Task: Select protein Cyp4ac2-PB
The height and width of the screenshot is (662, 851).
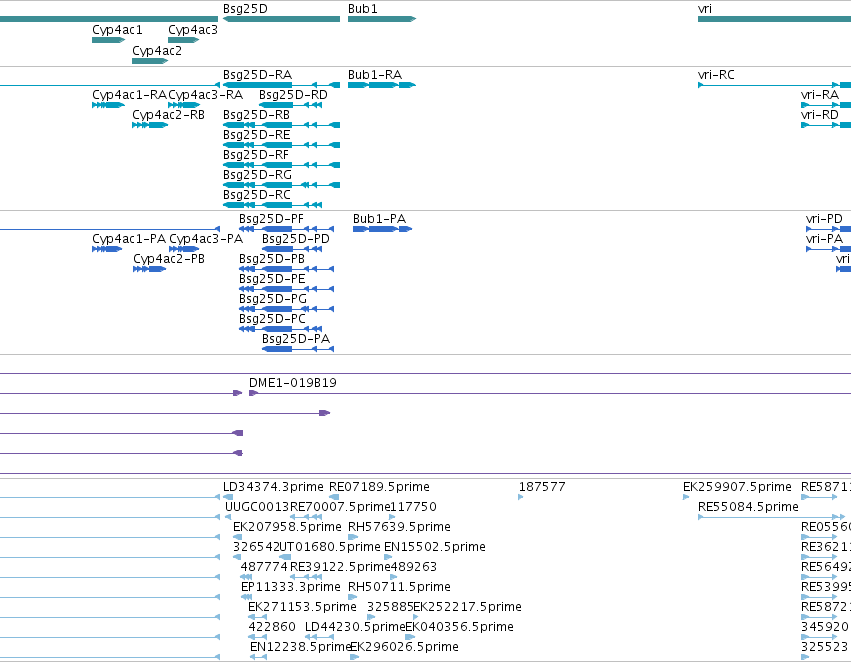Action: (x=149, y=269)
